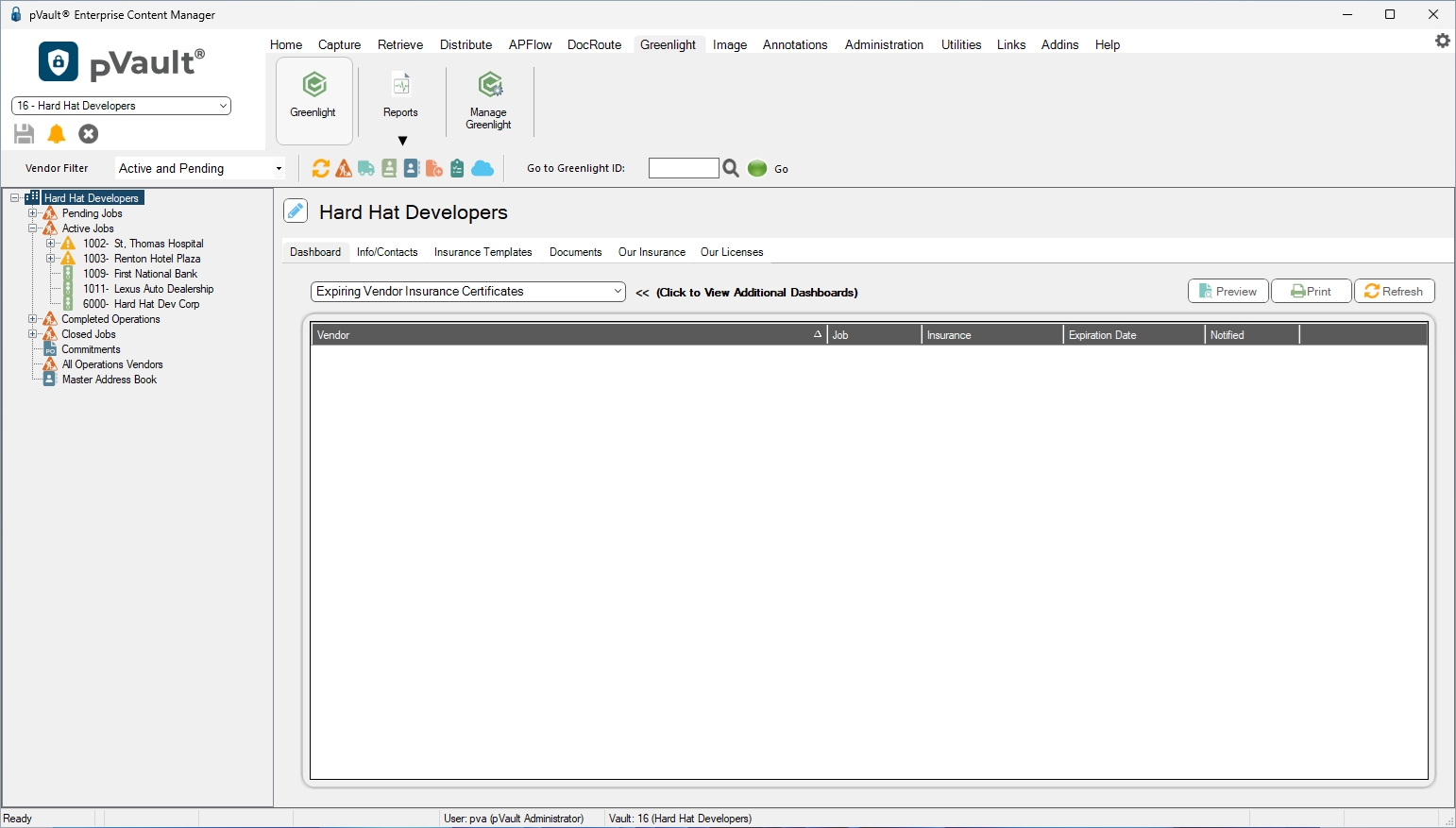Screen dimensions: 1456x828
Task: Click the pVault lock title bar icon
Action: click(x=15, y=14)
